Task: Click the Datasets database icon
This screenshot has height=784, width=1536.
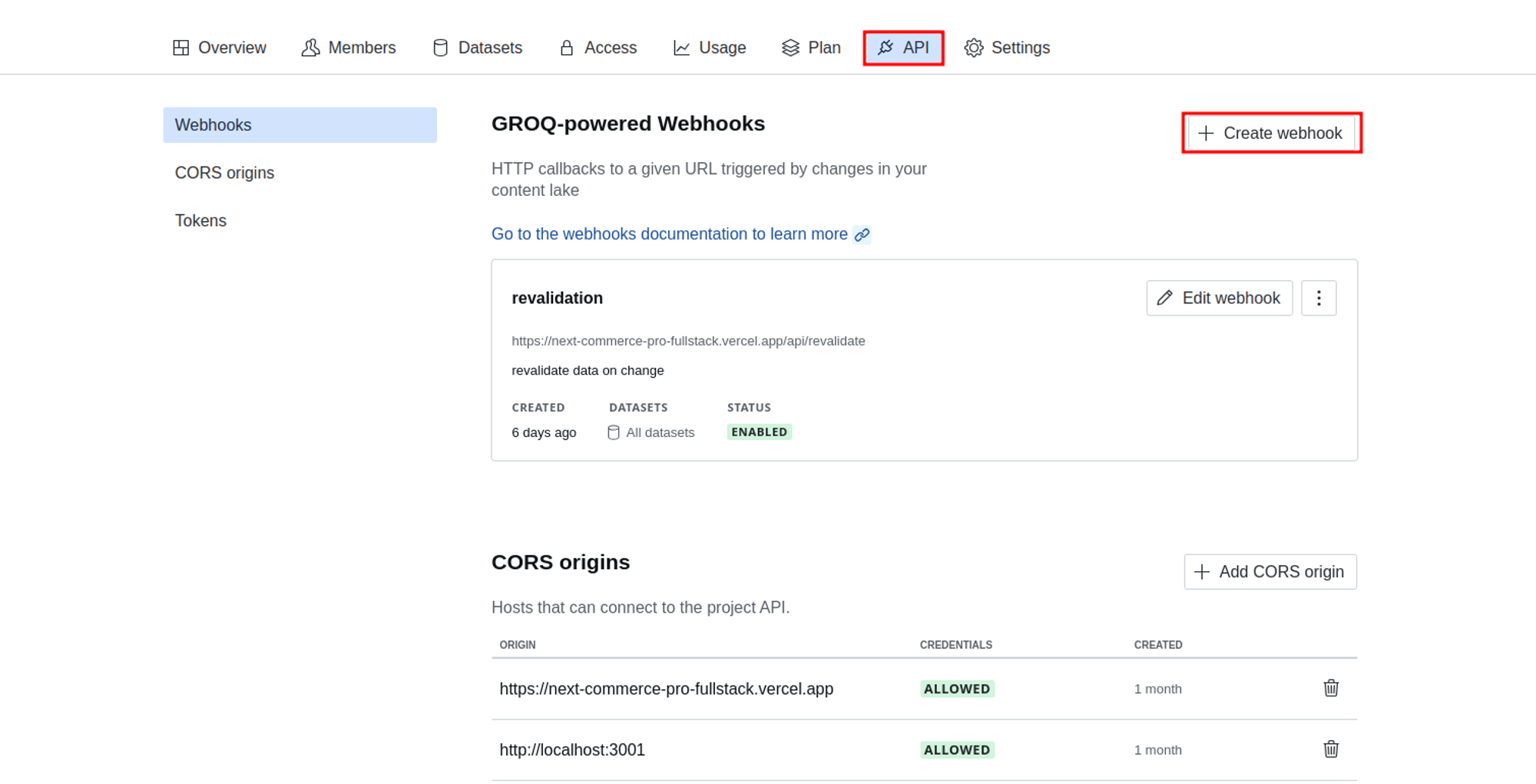Action: (x=440, y=48)
